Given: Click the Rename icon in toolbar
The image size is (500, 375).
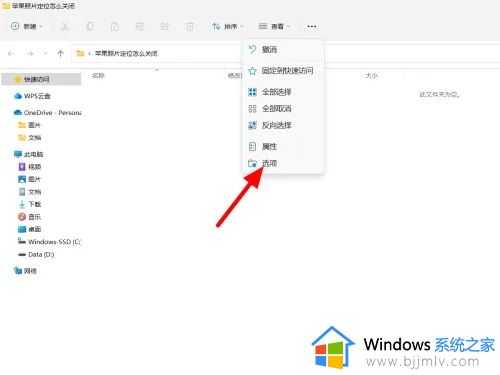Looking at the screenshot, I should coord(140,26).
